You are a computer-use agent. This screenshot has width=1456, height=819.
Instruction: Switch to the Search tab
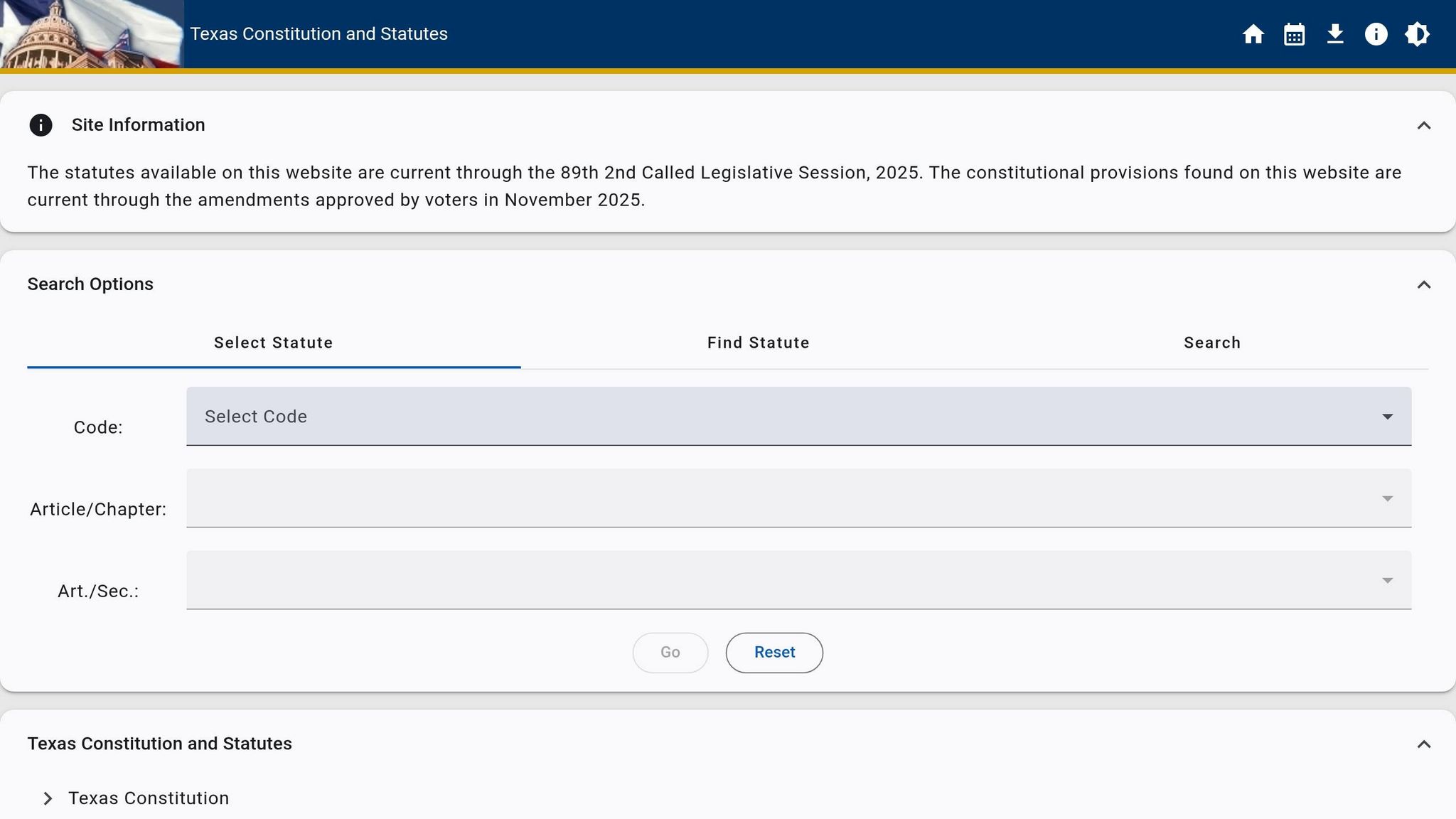pos(1211,343)
